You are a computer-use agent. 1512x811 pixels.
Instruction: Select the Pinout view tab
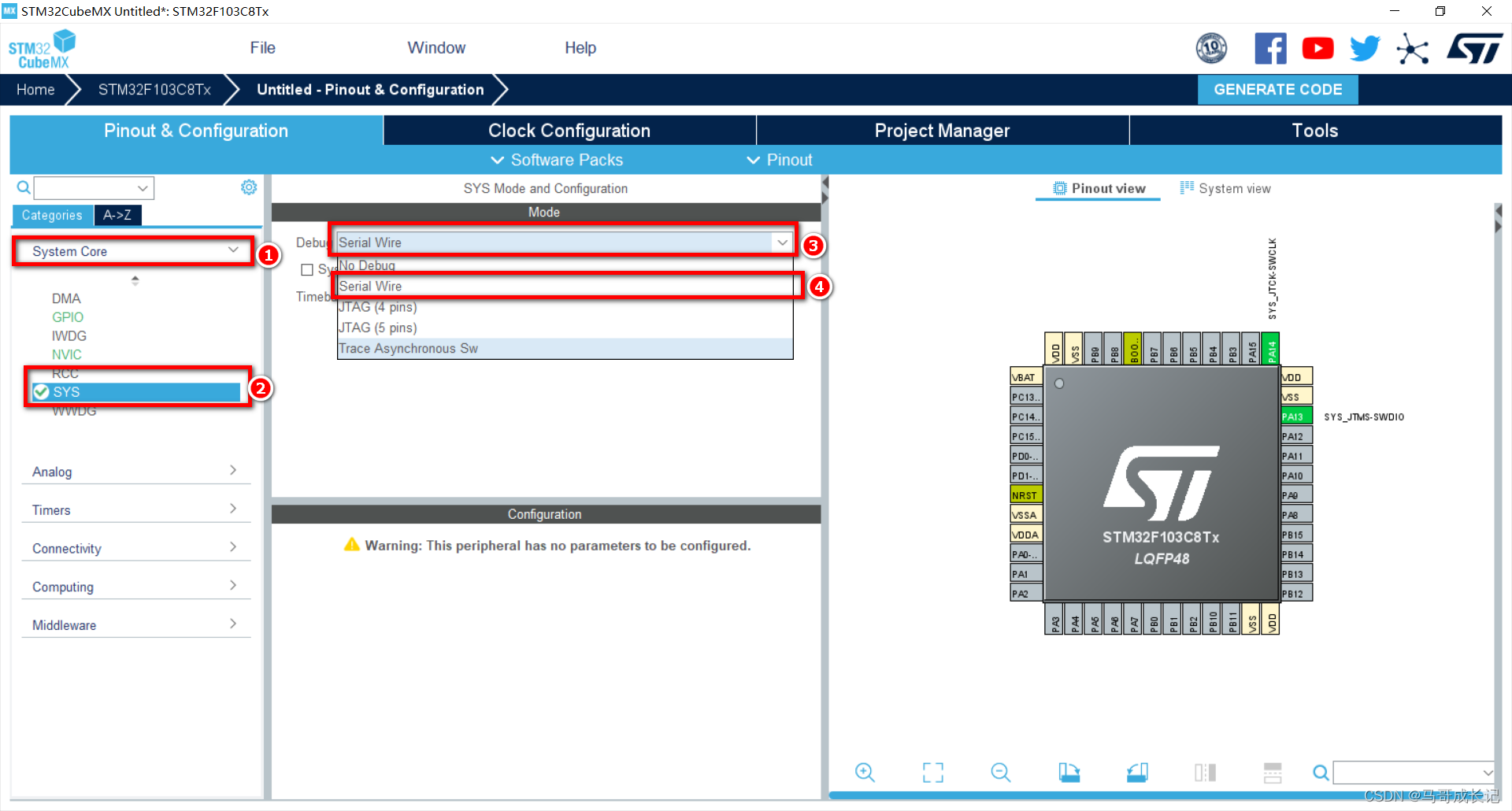click(x=1099, y=188)
